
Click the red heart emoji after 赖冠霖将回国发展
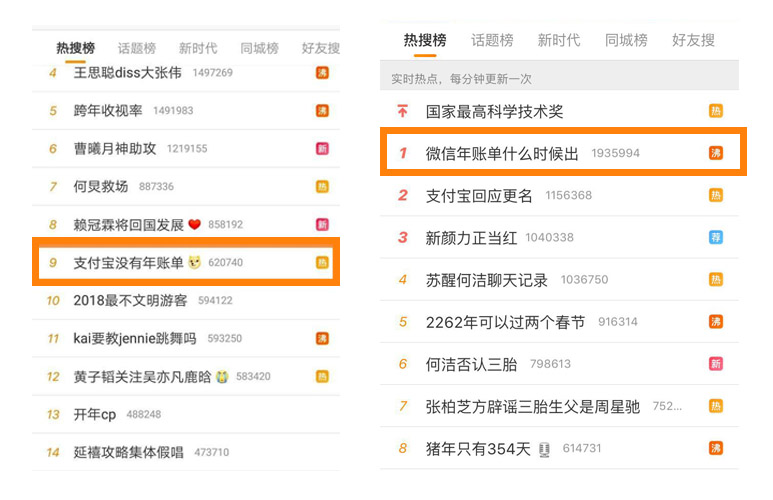(195, 224)
